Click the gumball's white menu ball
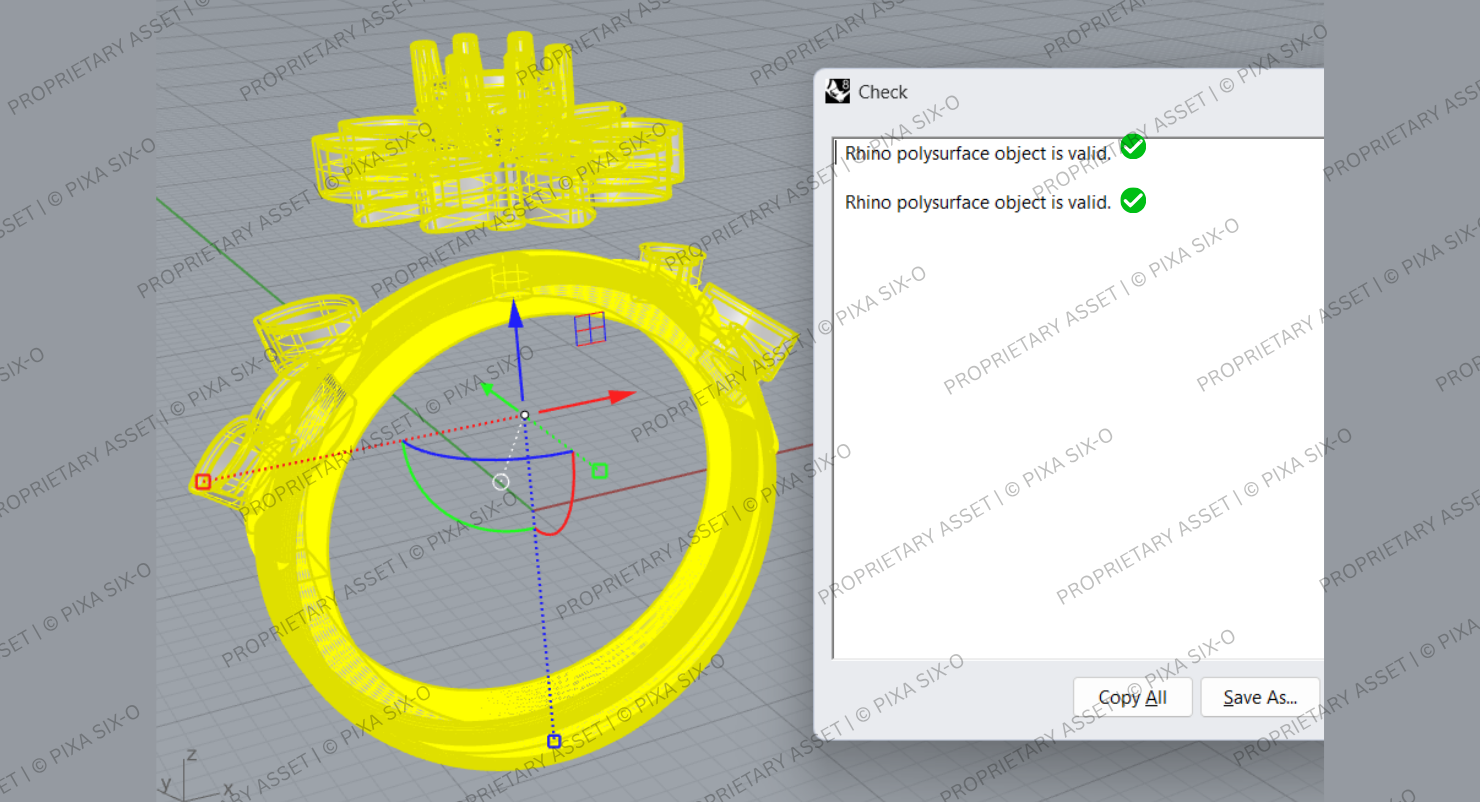Viewport: 1480px width, 802px height. (501, 482)
